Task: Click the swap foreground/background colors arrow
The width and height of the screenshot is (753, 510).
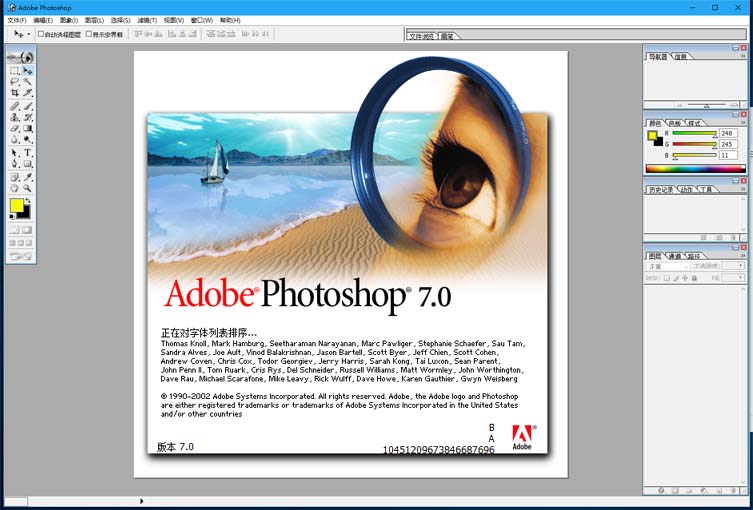Action: 29,200
